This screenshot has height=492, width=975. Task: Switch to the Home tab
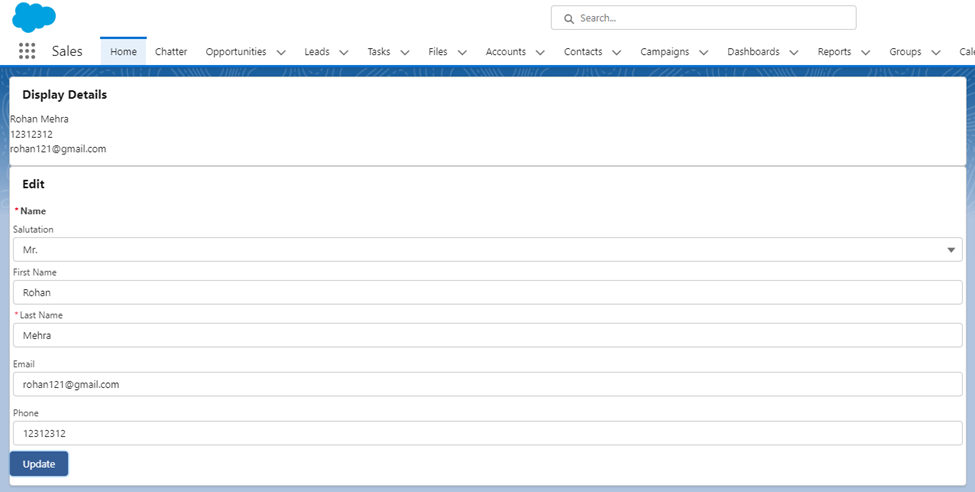point(123,52)
